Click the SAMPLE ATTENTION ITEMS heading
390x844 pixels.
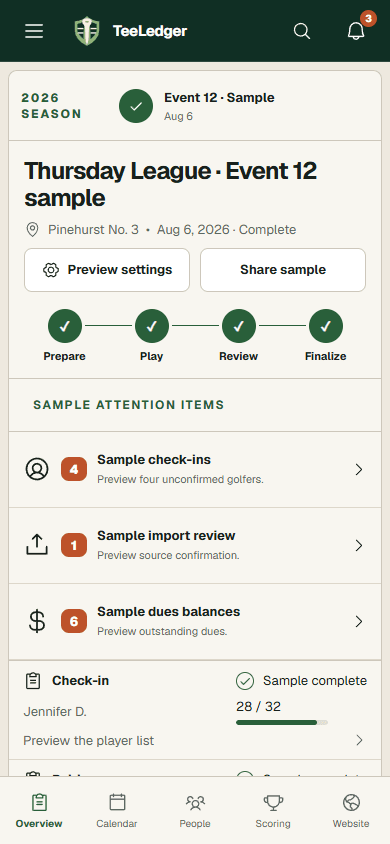[x=129, y=405]
